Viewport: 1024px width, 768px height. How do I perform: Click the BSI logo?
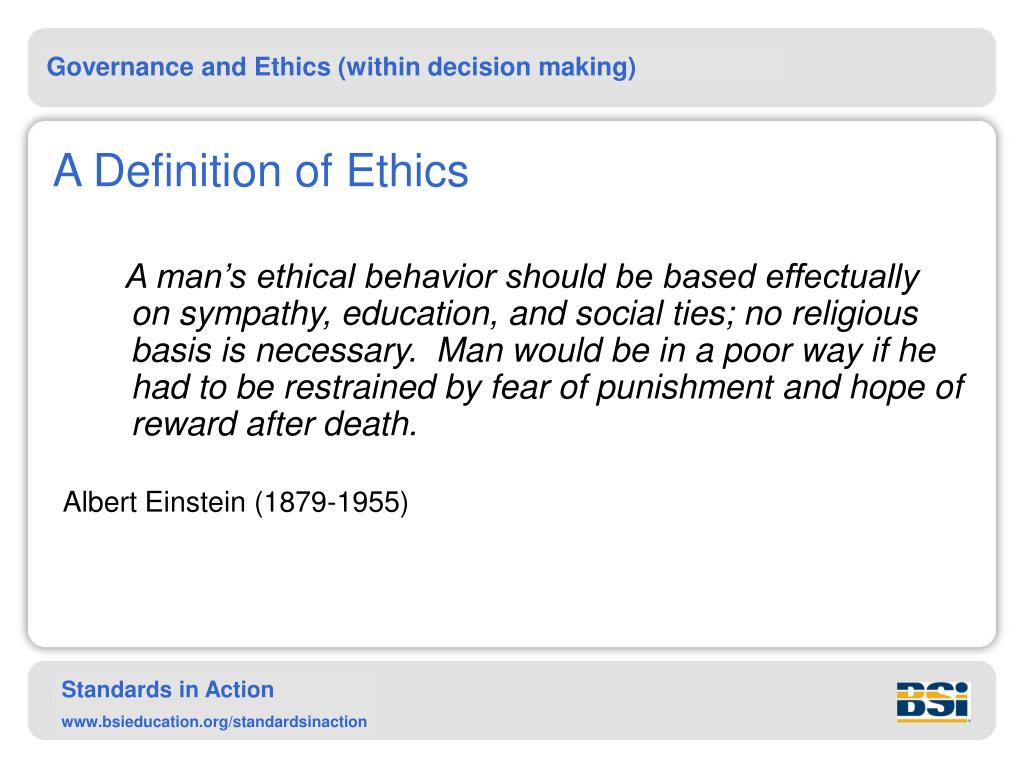point(933,701)
